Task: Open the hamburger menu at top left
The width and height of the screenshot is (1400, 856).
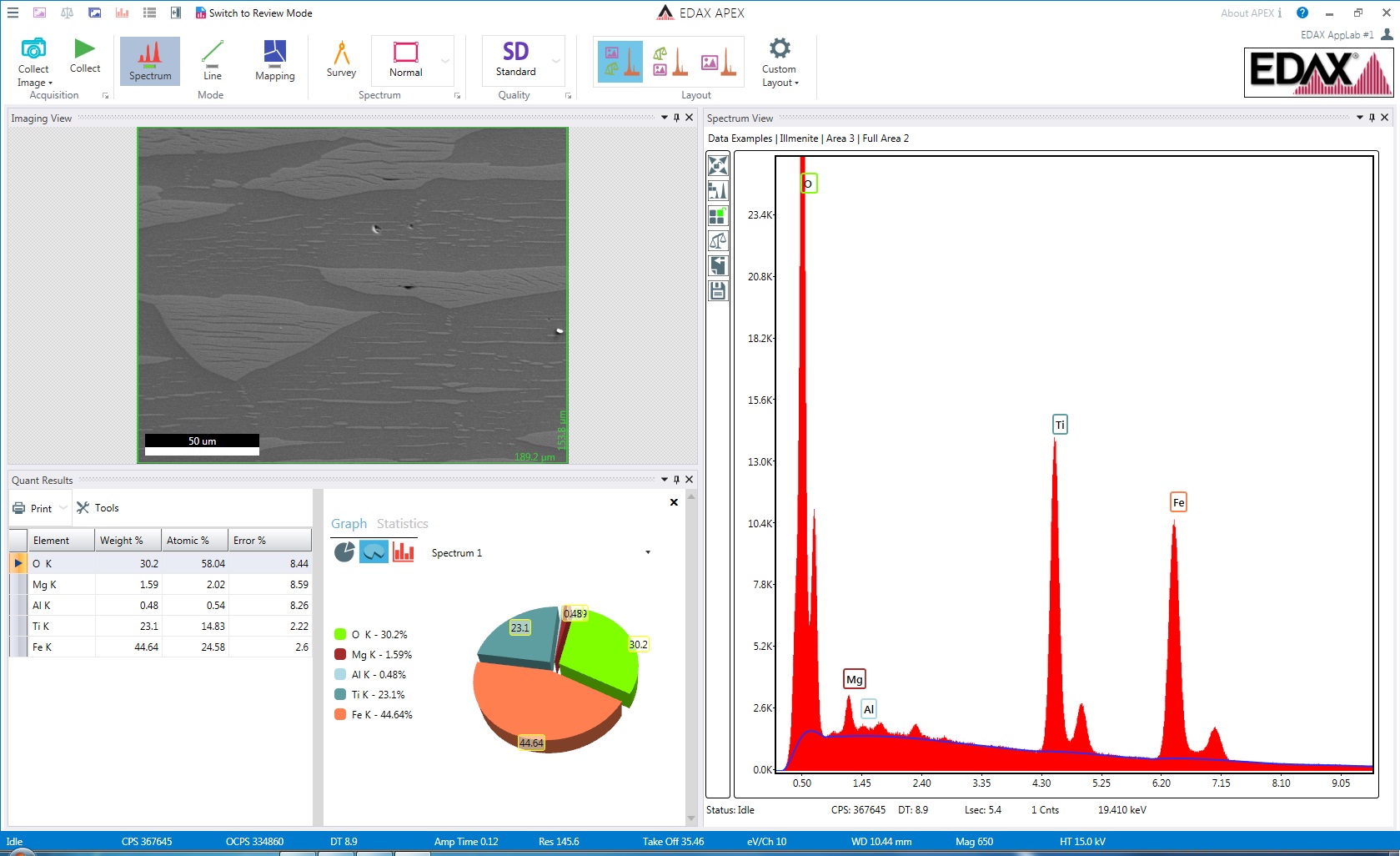Action: click(x=13, y=13)
